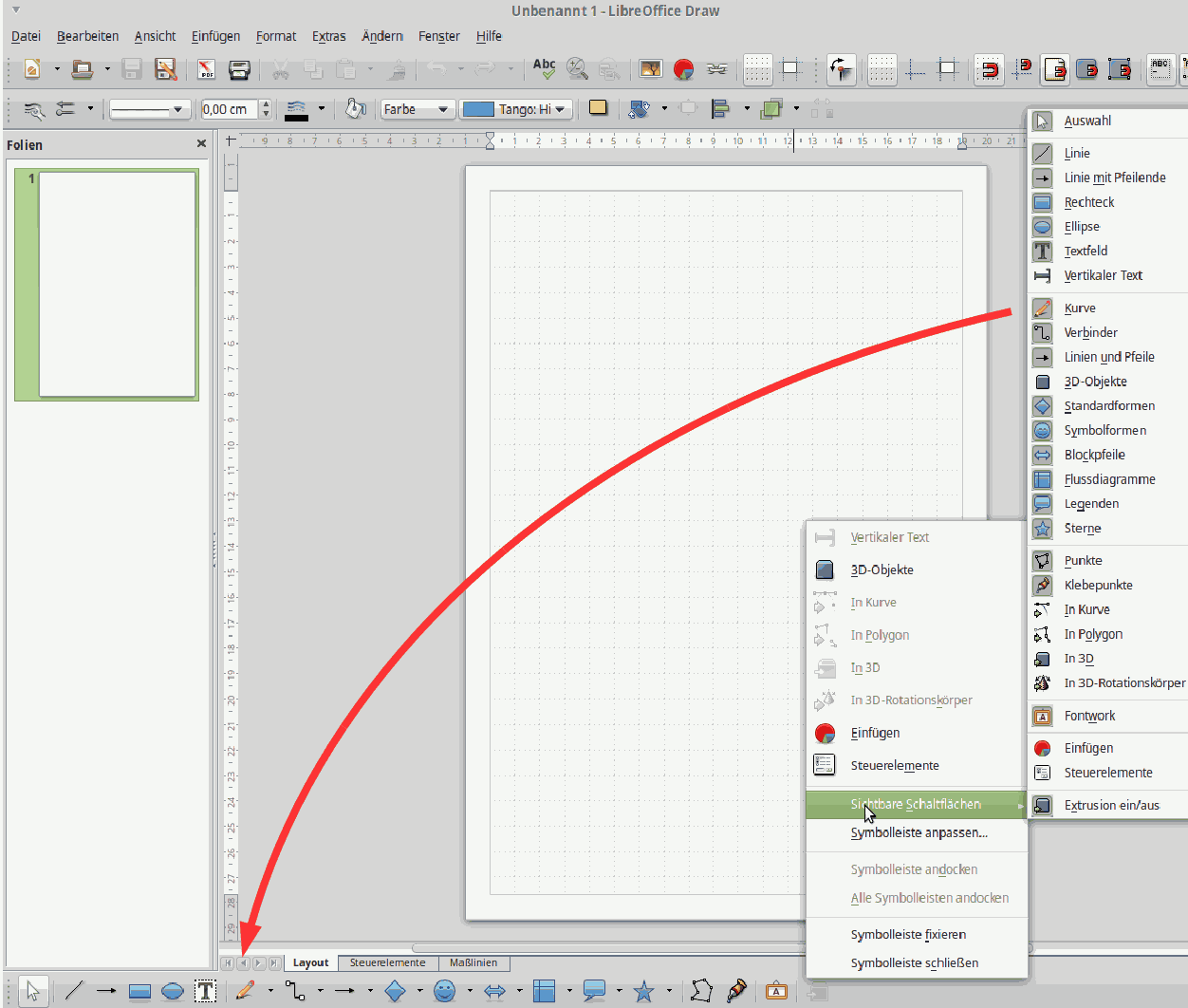
Task: Click the shadow toggle icon next to Tango color
Action: click(x=598, y=108)
